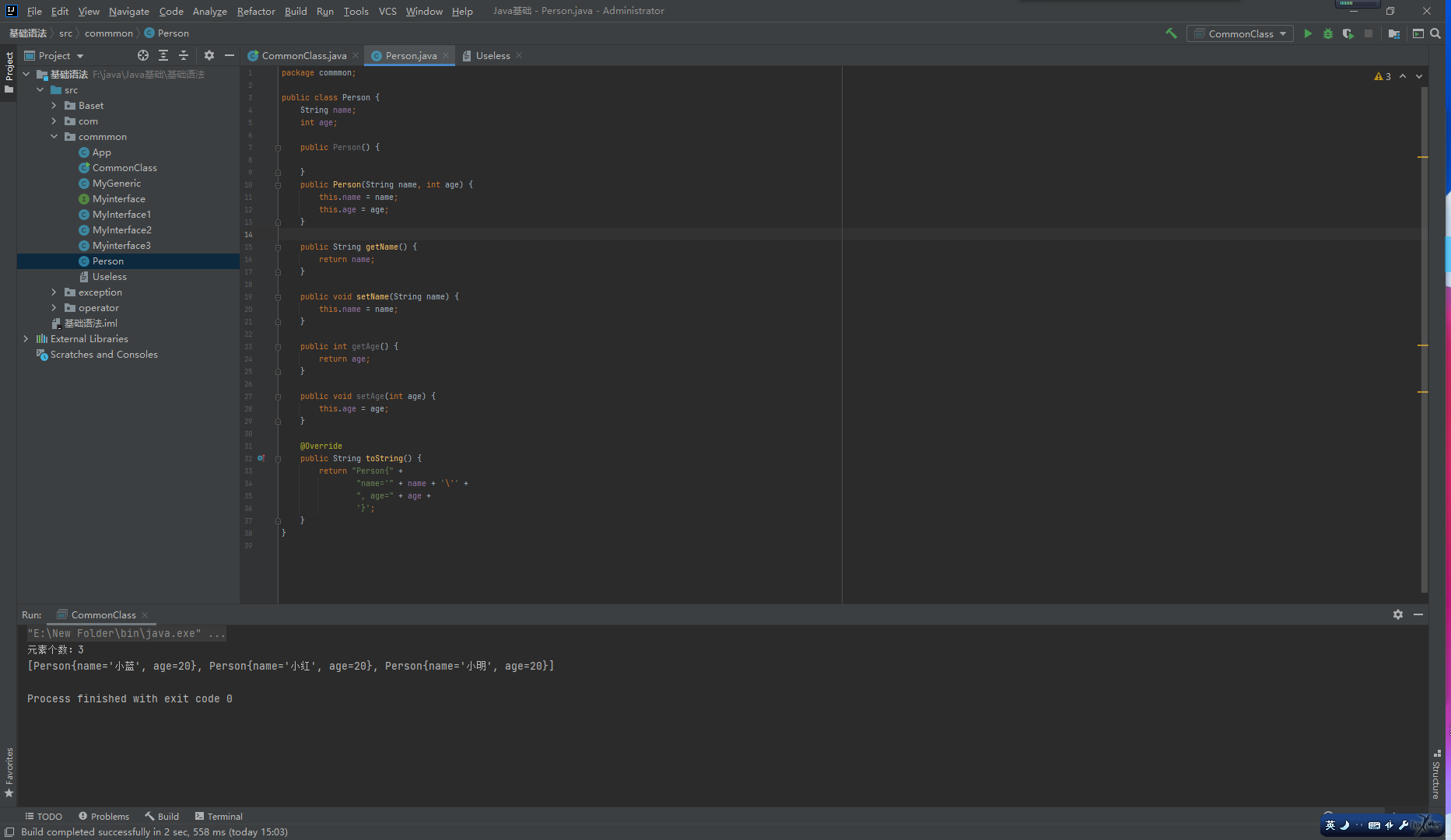Select 基础语法.iml file in project tree
This screenshot has height=840, width=1451.
[x=90, y=323]
